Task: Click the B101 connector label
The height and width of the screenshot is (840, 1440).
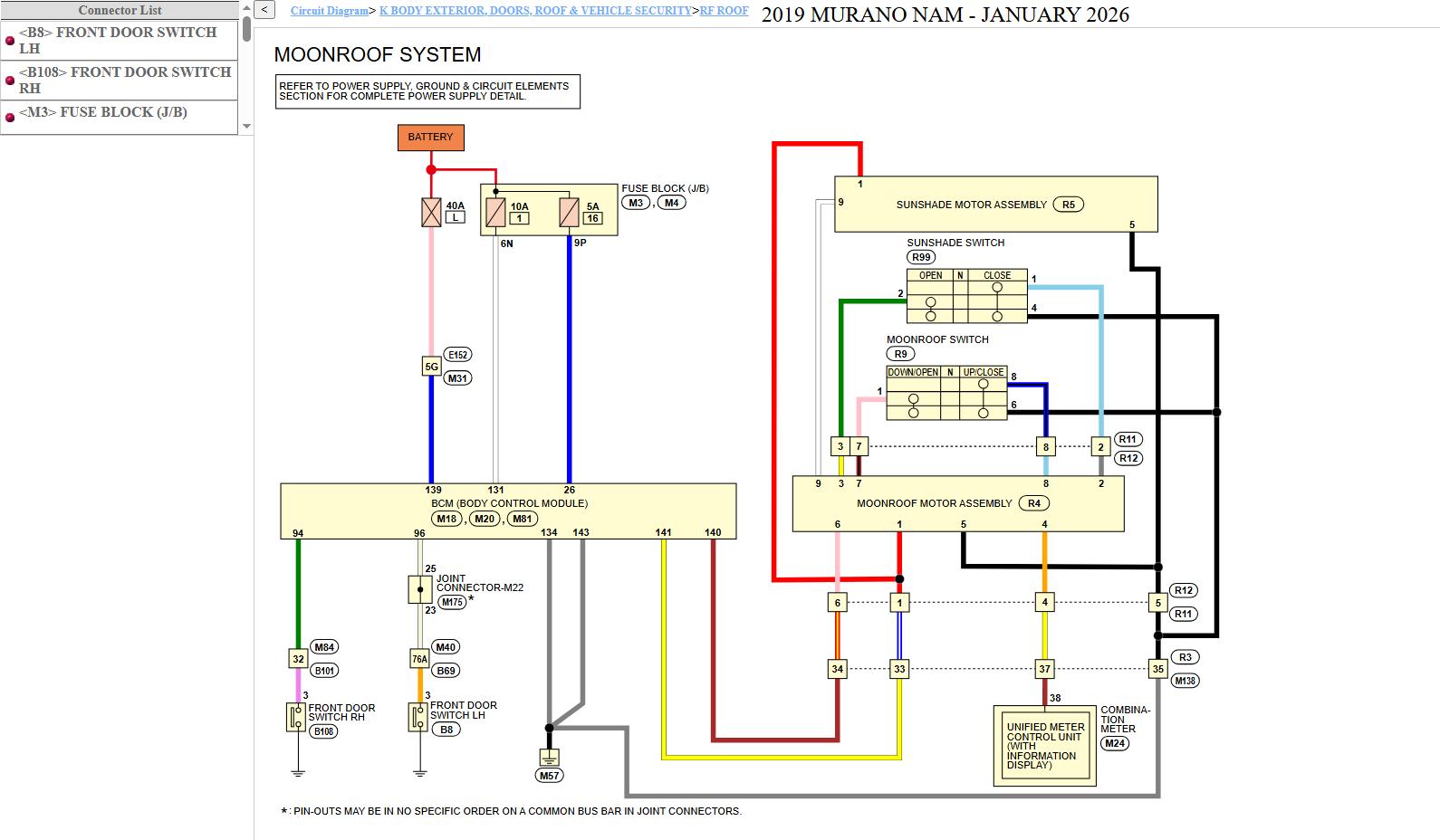Action: 324,671
